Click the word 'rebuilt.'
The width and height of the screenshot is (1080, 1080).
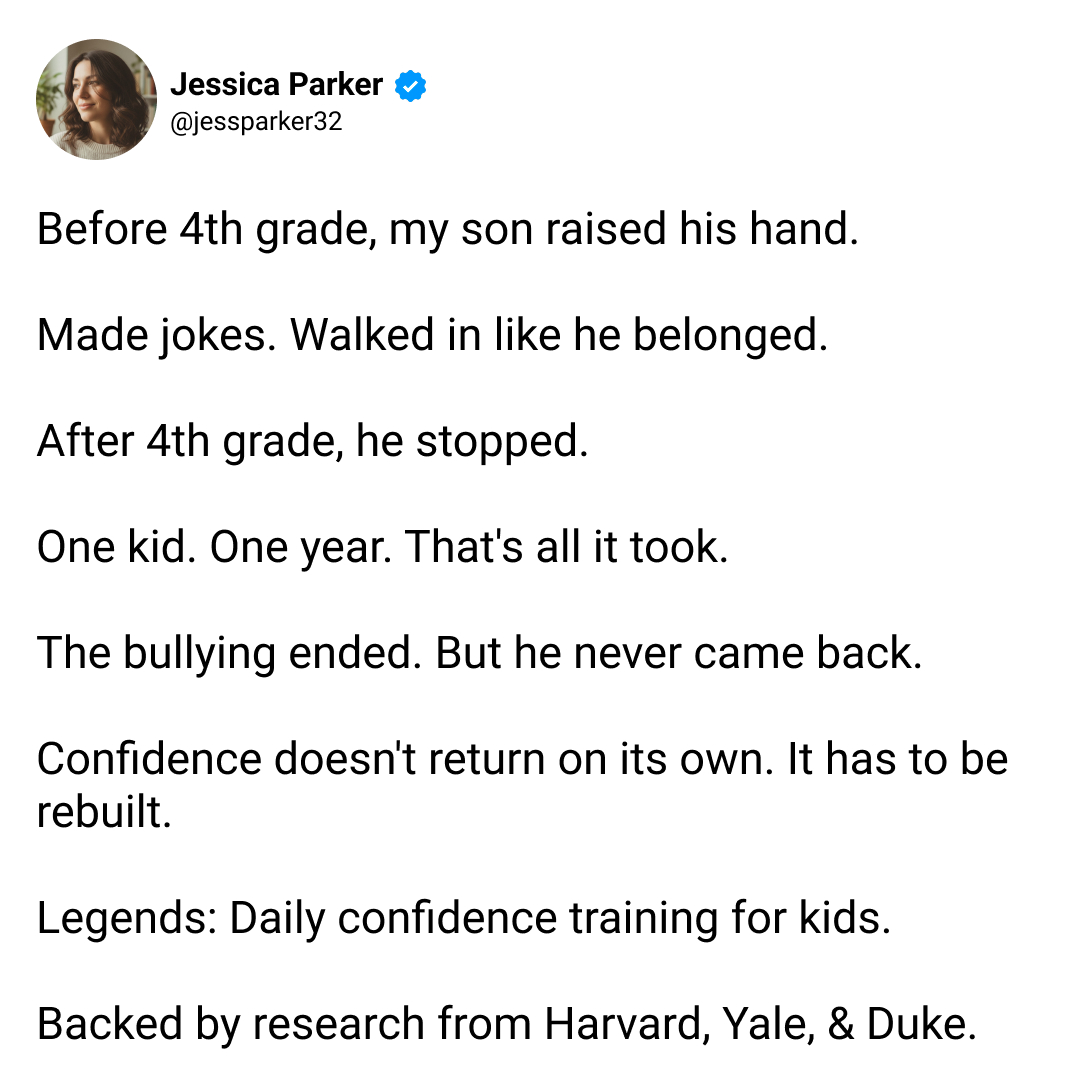pyautogui.click(x=104, y=811)
